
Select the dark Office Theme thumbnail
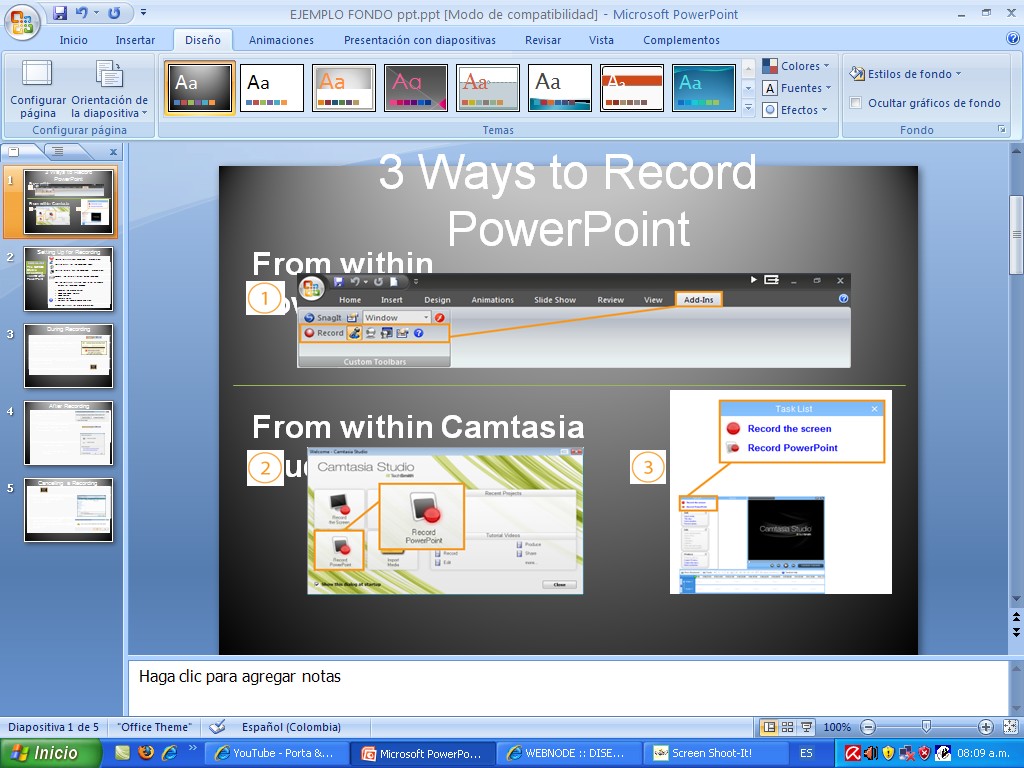point(200,88)
